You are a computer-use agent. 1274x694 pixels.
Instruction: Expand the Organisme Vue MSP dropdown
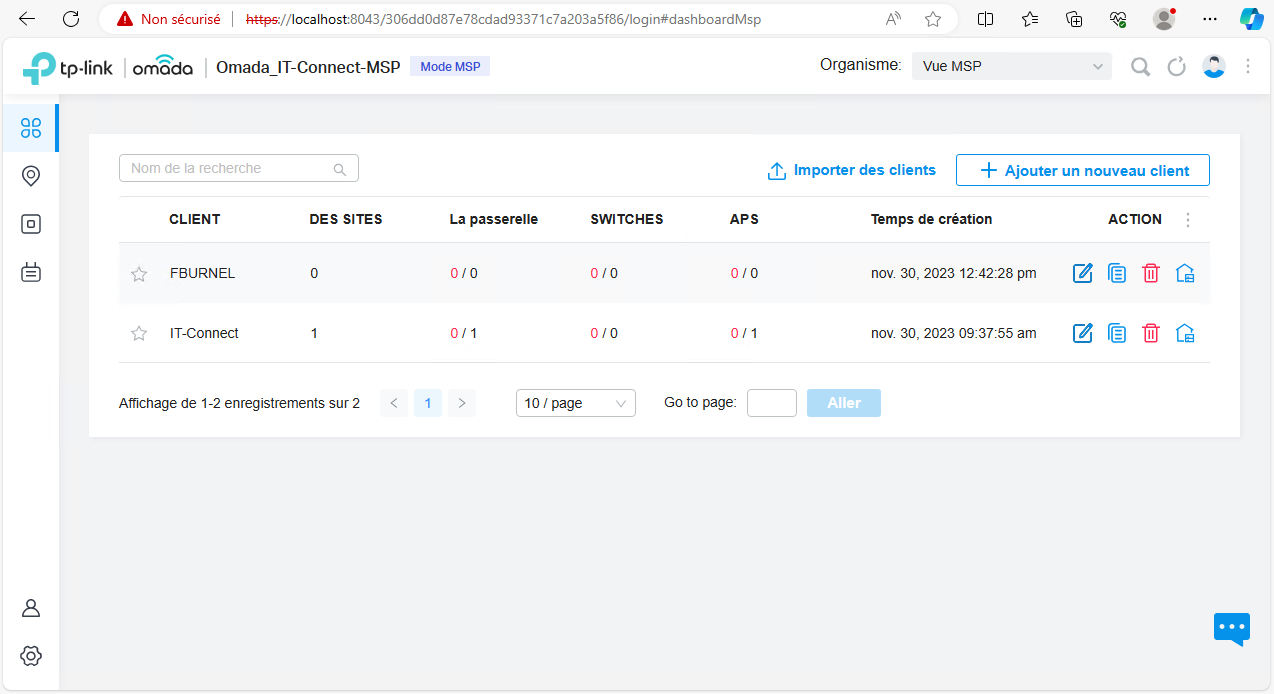point(1012,67)
